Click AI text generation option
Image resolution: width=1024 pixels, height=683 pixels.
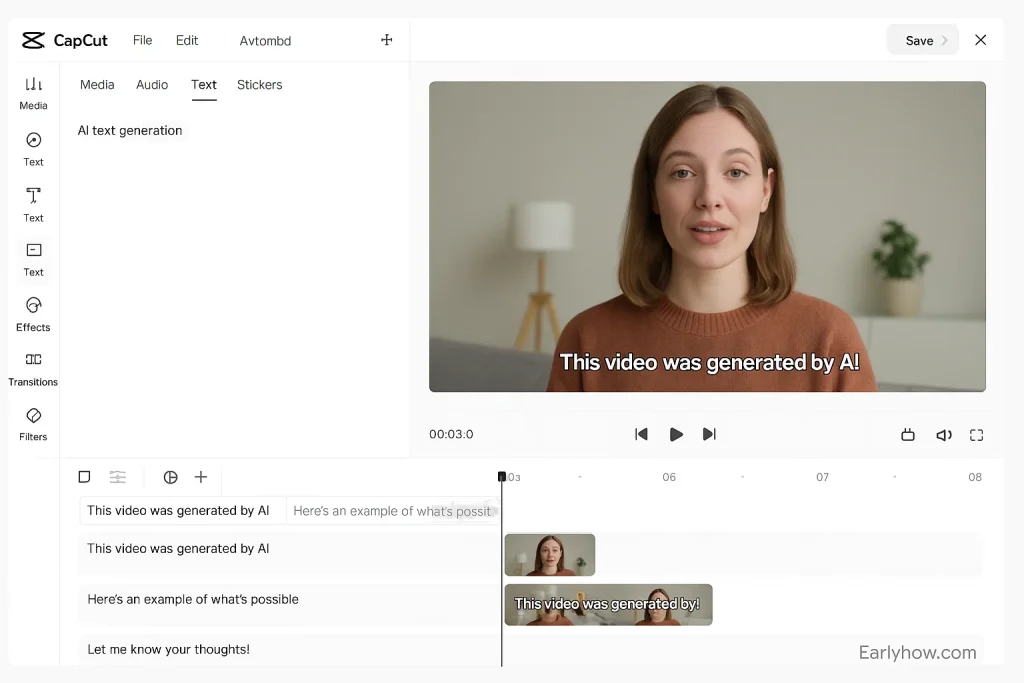click(x=130, y=131)
